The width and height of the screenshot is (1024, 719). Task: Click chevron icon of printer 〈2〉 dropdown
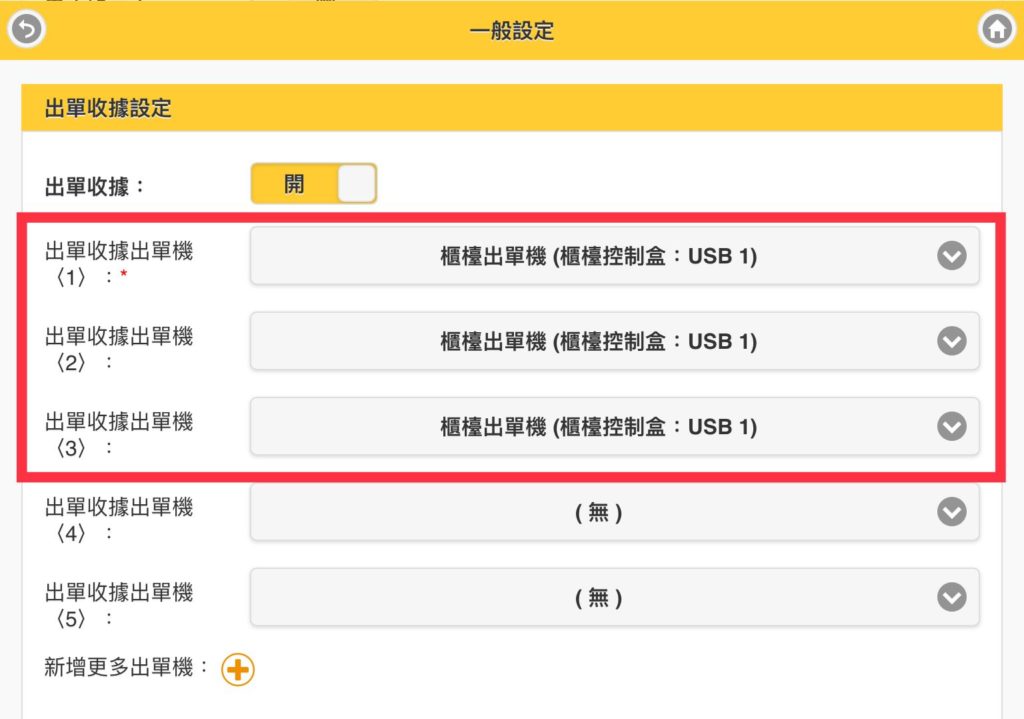[952, 341]
